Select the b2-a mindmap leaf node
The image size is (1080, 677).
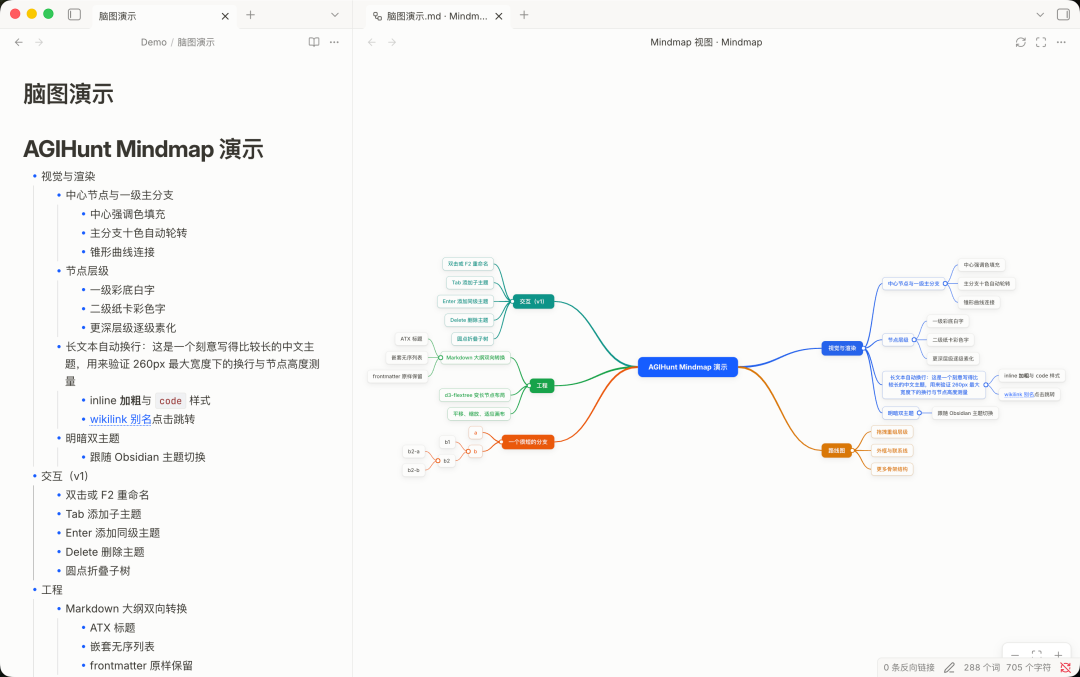[x=413, y=451]
